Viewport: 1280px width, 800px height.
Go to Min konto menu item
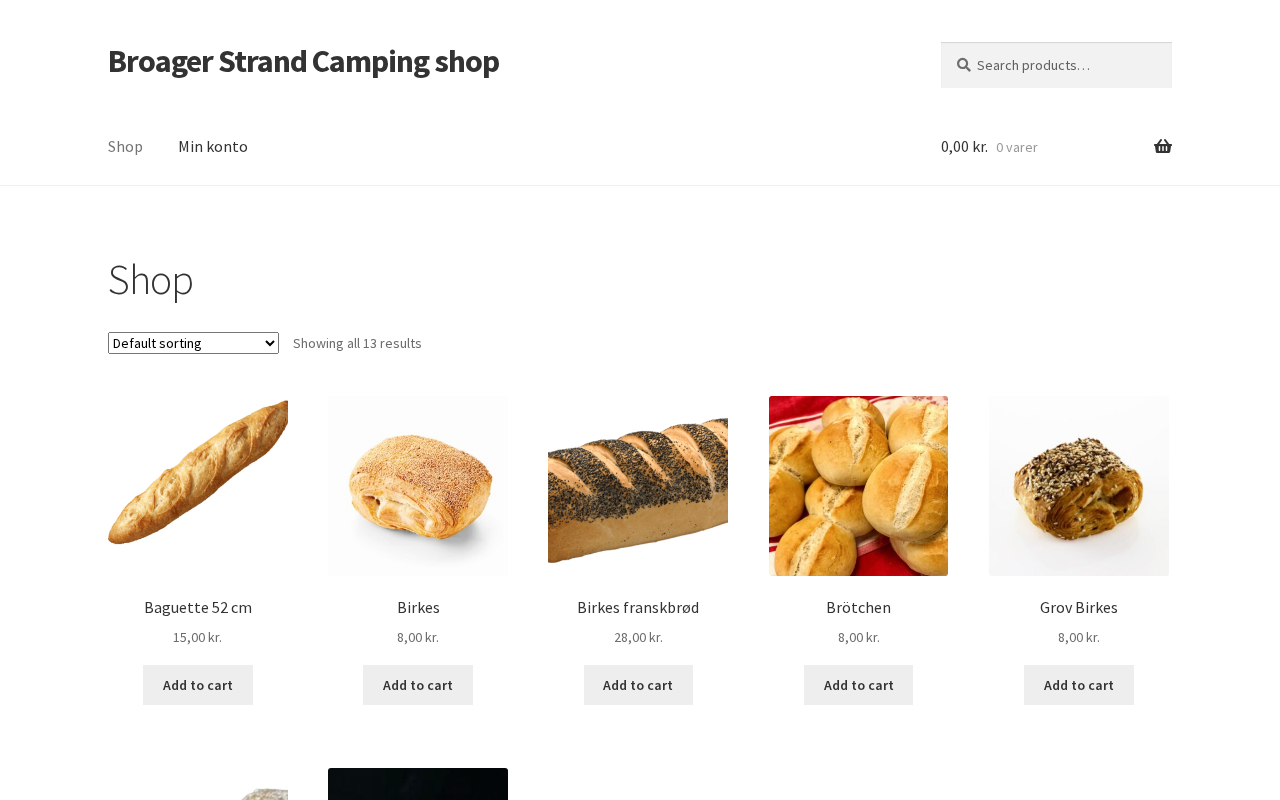(x=213, y=147)
